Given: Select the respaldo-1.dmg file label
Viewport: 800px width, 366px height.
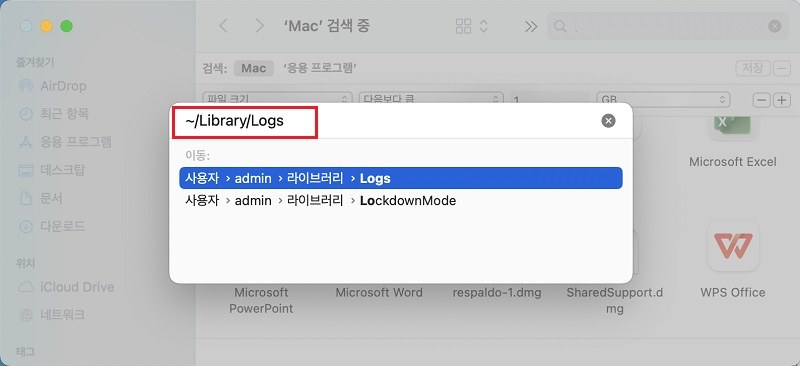Looking at the screenshot, I should [x=497, y=292].
